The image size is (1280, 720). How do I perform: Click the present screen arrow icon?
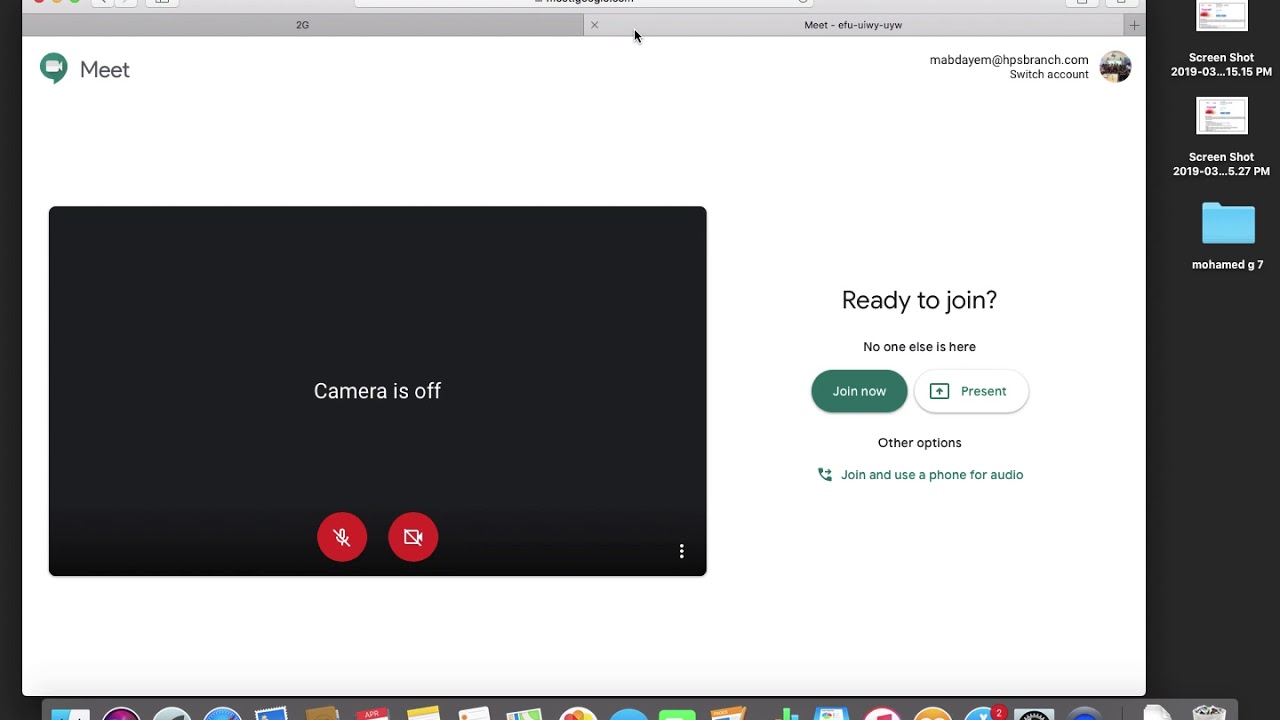click(x=939, y=391)
